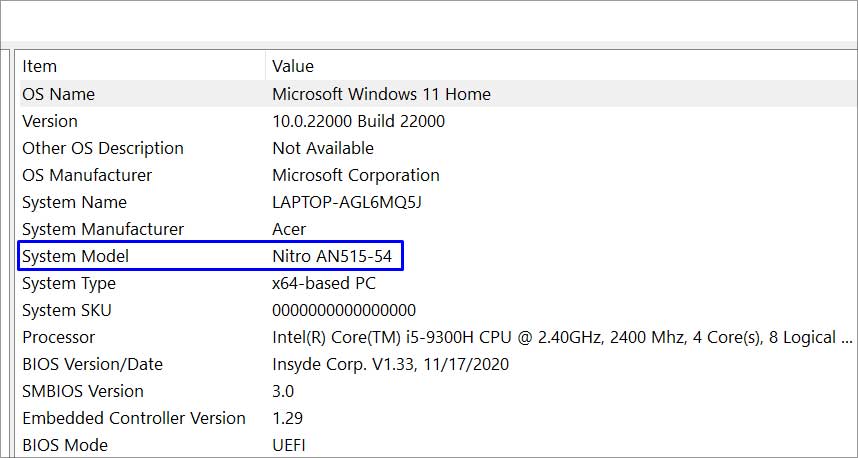Select the OS Manufacturer row
Viewport: 858px width, 458px height.
pyautogui.click(x=438, y=175)
